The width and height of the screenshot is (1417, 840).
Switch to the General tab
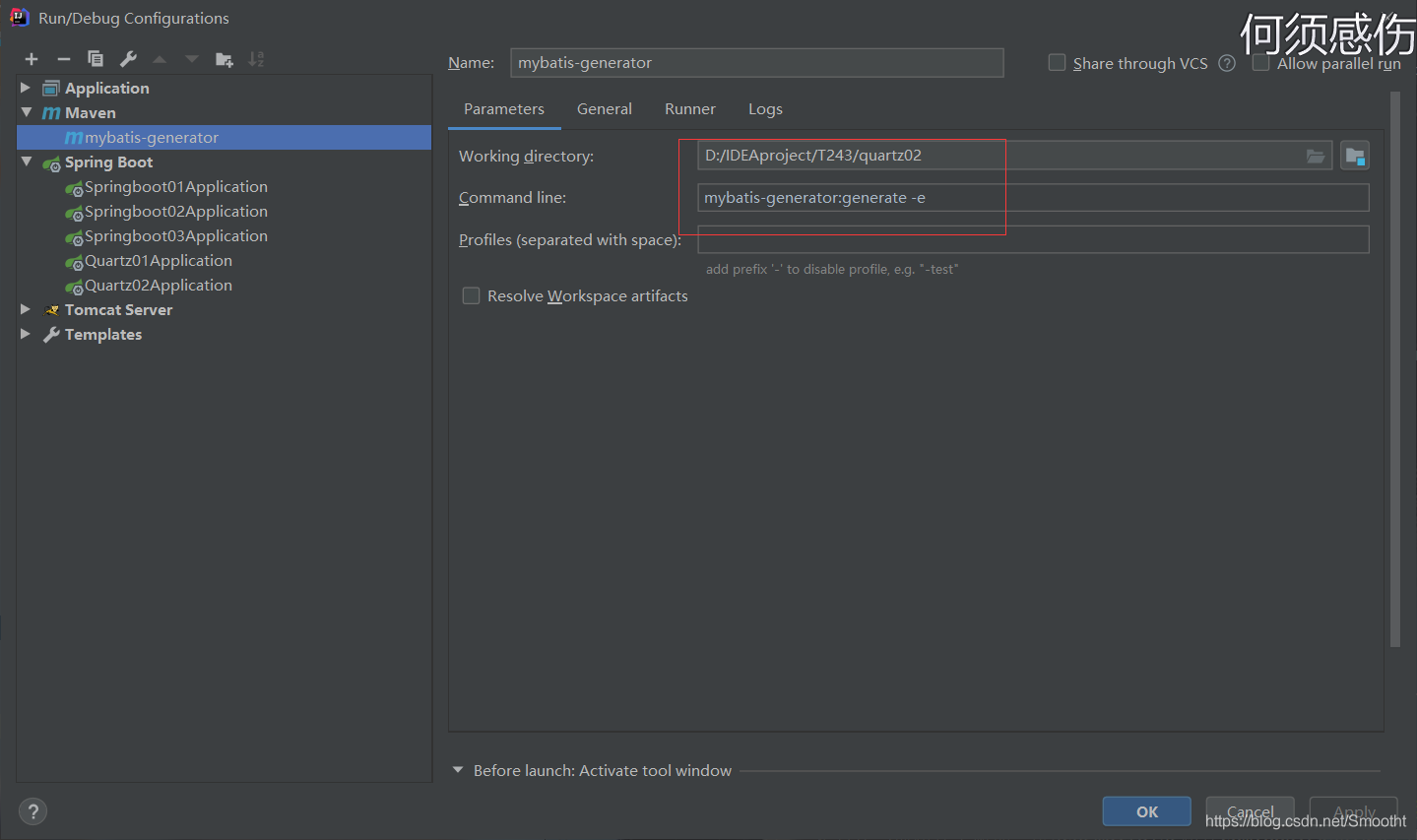[605, 109]
